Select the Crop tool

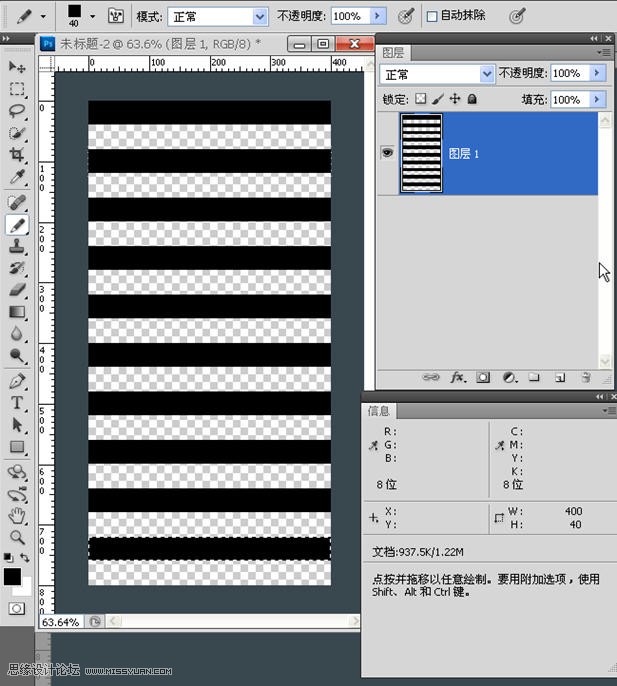point(17,154)
